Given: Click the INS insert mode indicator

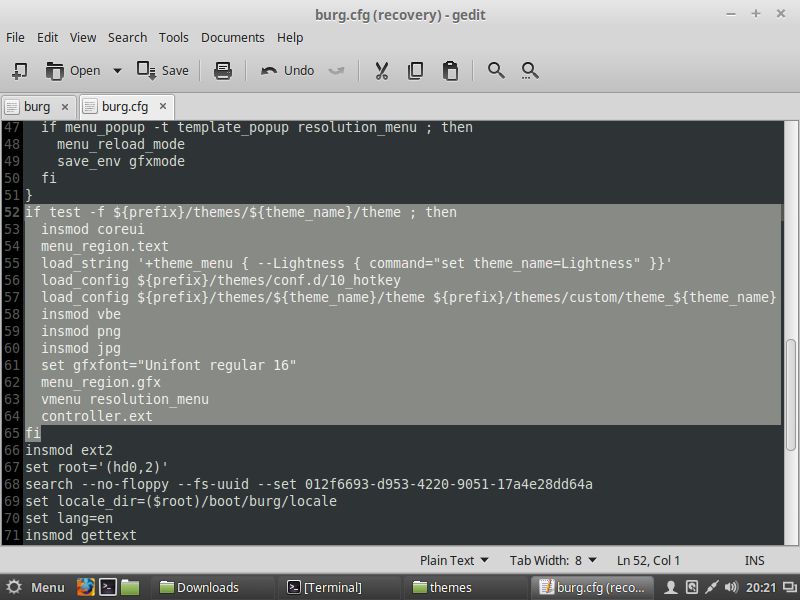Looking at the screenshot, I should click(754, 560).
